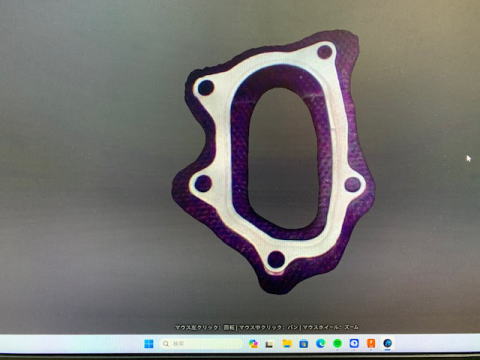Viewport: 480px width, 360px height.
Task: Open the Windows Start menu
Action: [149, 344]
